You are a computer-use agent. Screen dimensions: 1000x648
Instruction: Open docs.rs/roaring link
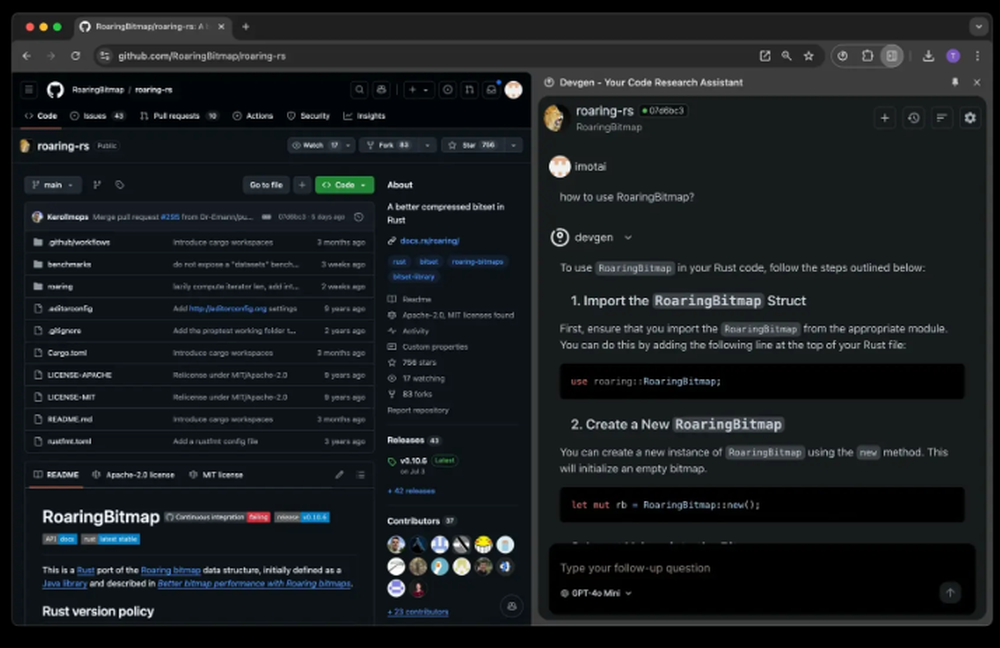pos(429,240)
